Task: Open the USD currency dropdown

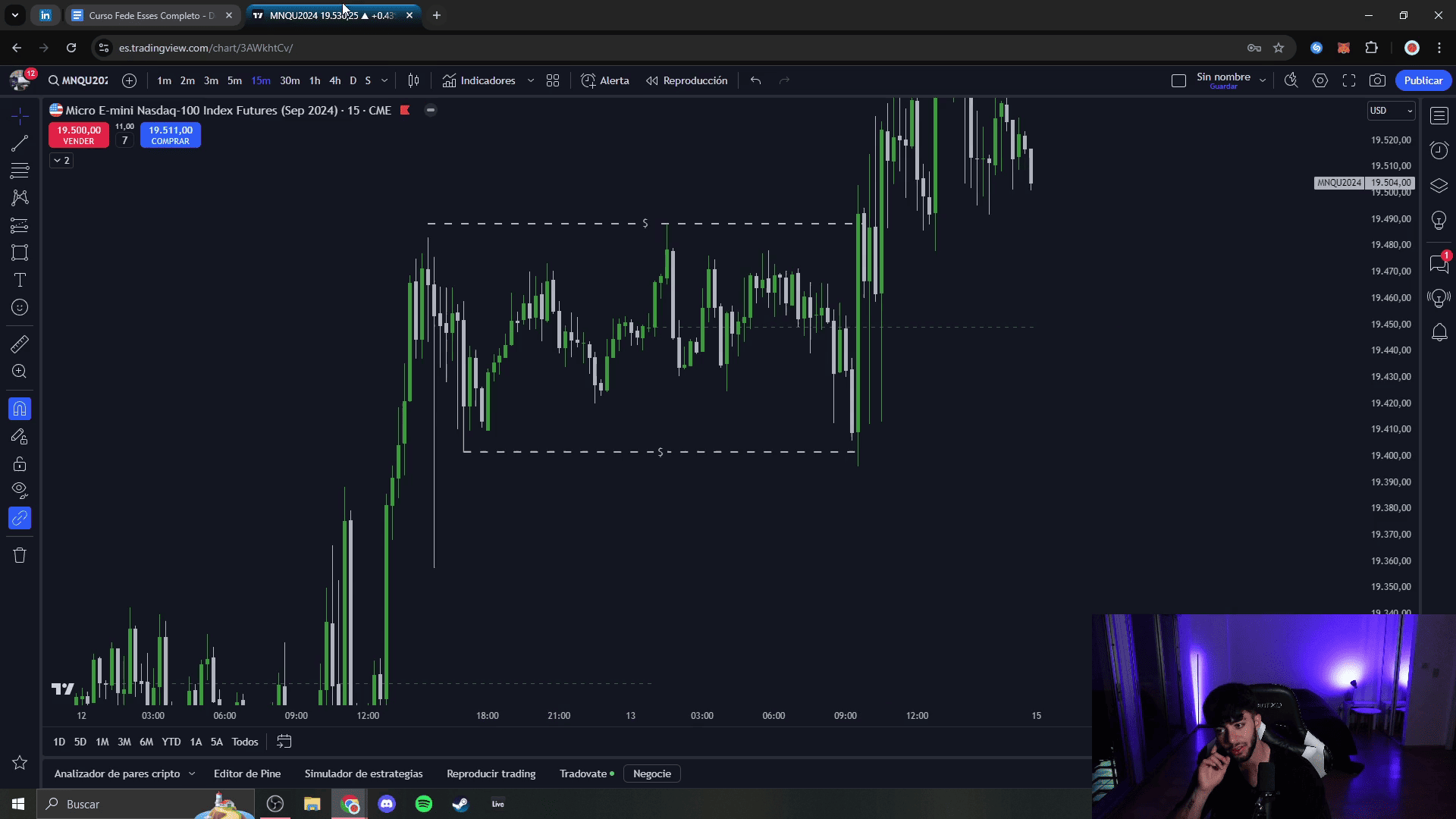Action: 1391,111
